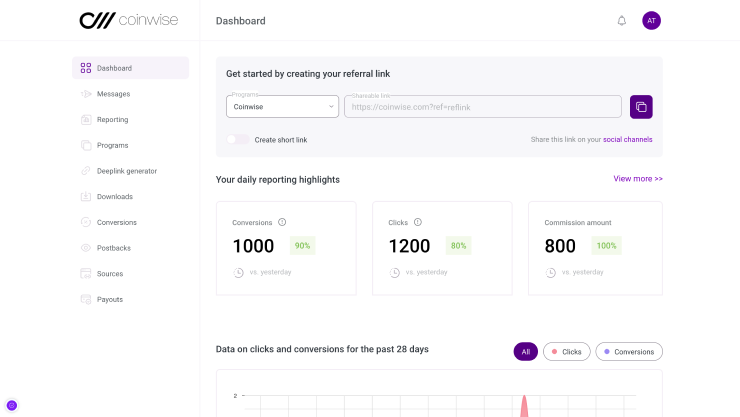Go to Deeplink generator page
The image size is (740, 417).
126,171
